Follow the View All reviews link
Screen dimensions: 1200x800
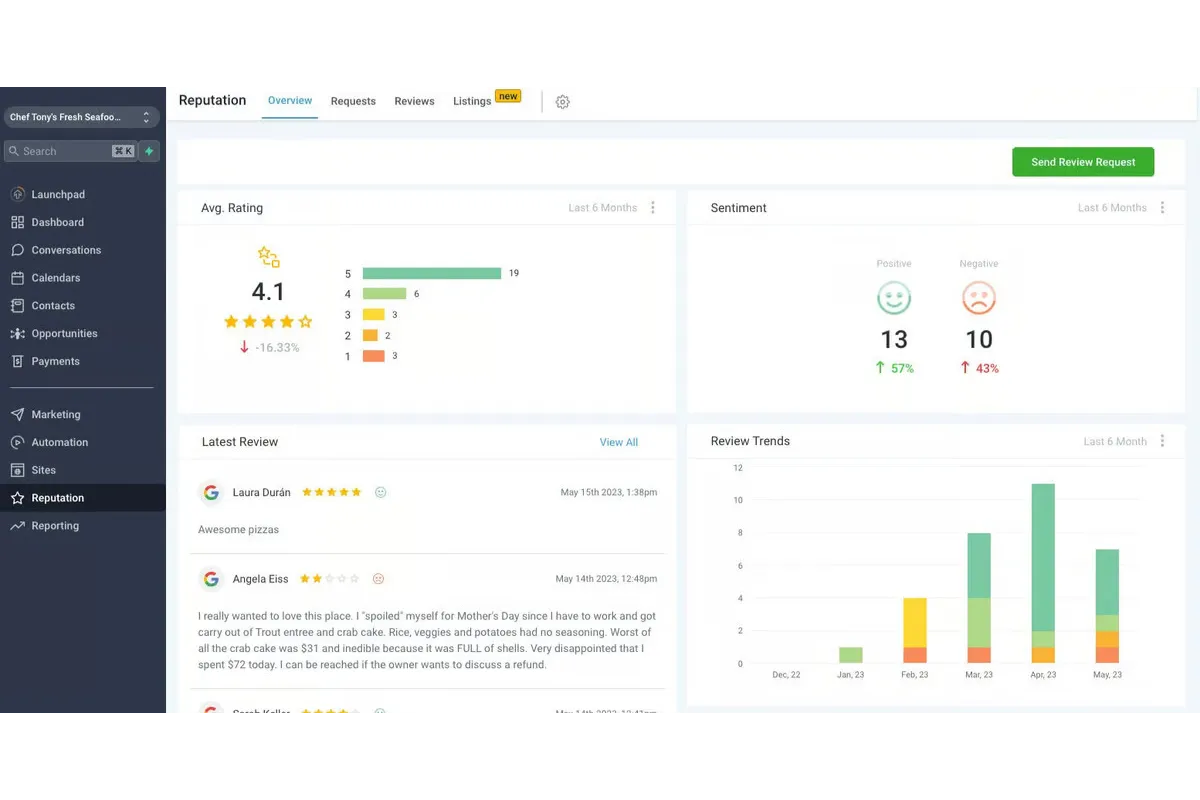point(619,442)
